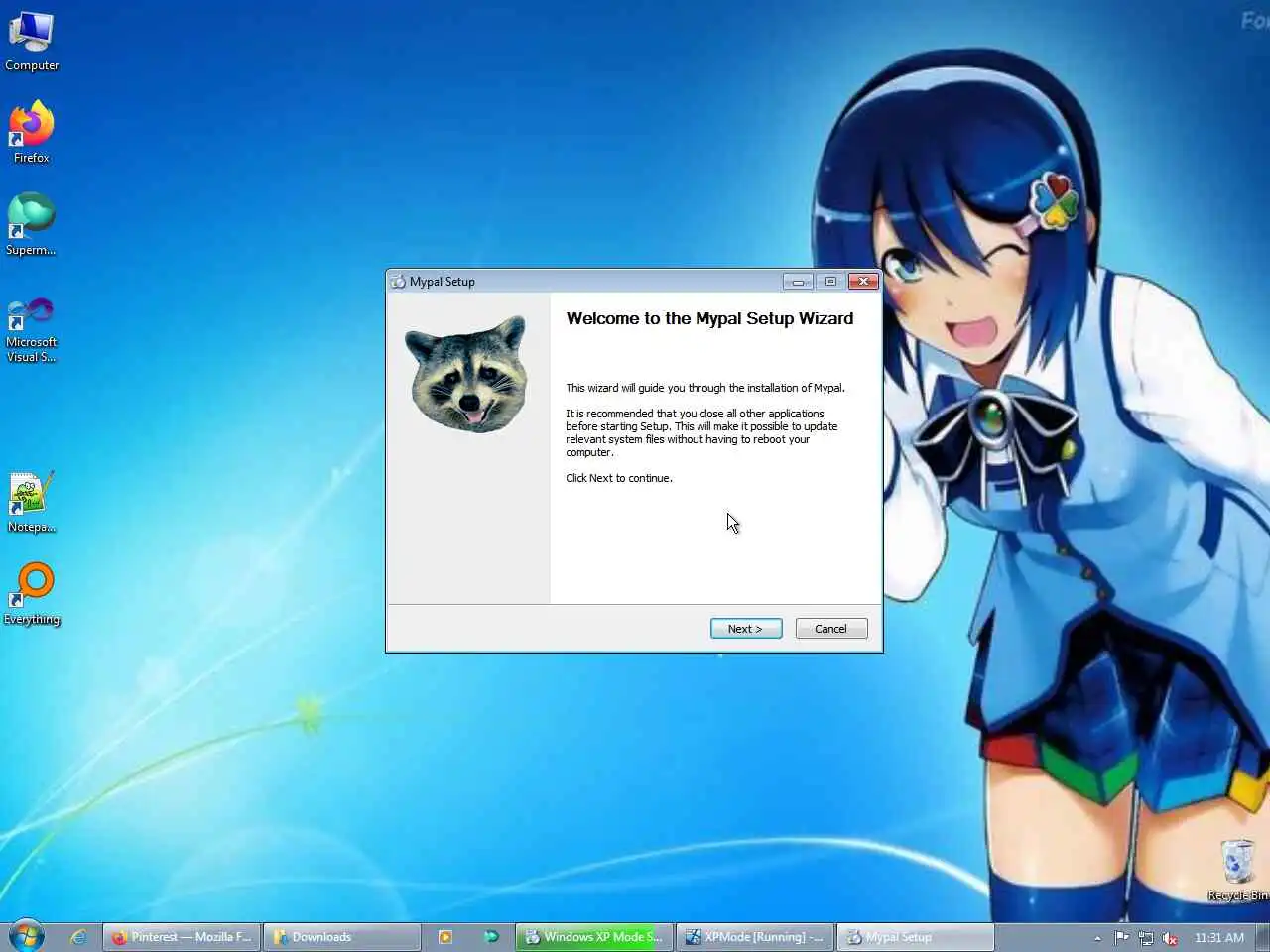Screen dimensions: 1270x952
Task: Click the green Supermium taskbar icon
Action: click(x=491, y=937)
